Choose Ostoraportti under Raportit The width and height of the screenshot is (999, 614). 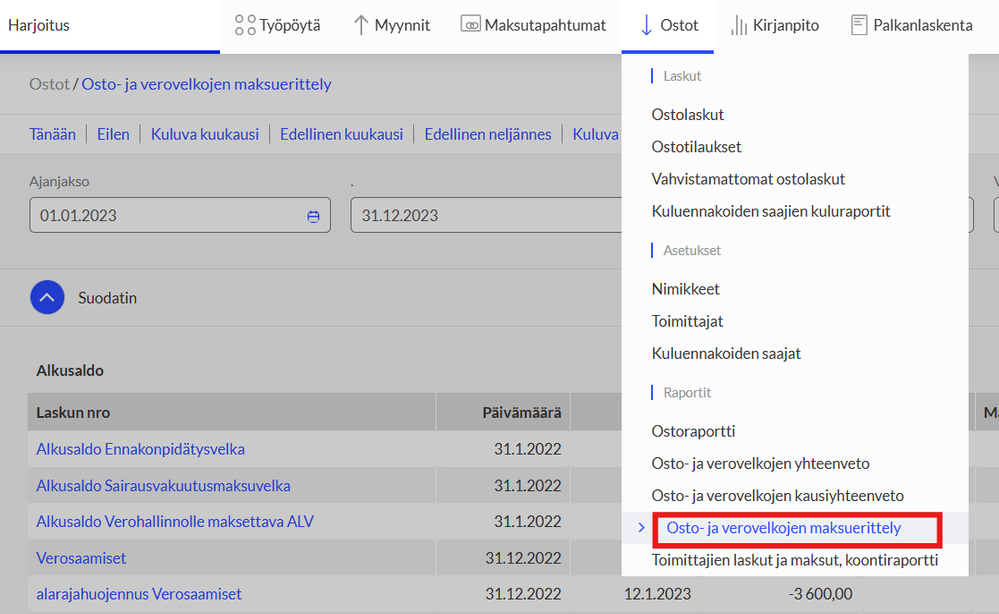pos(693,431)
